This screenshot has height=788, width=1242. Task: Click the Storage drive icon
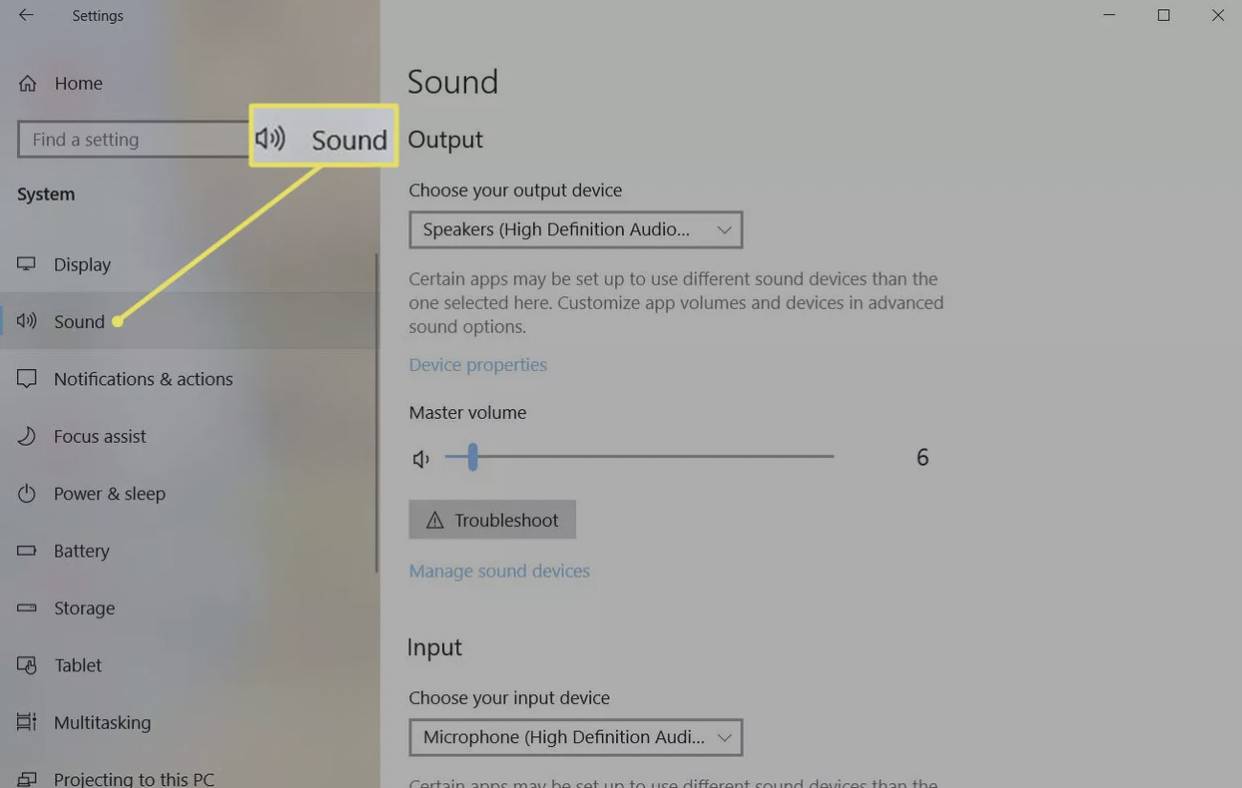[x=27, y=608]
